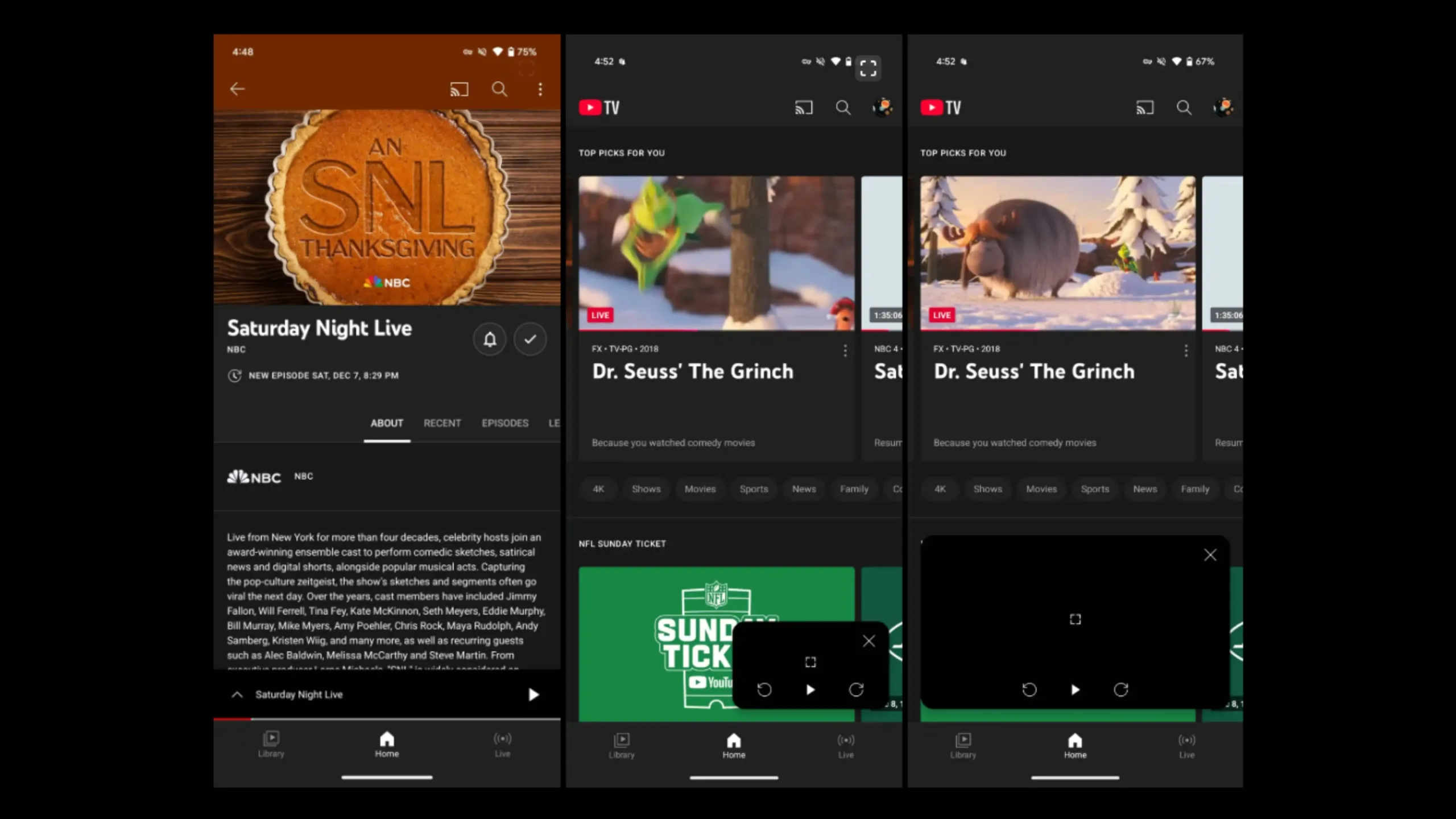Play Saturday Night Live from the mini player bar
1456x819 pixels.
click(x=533, y=694)
